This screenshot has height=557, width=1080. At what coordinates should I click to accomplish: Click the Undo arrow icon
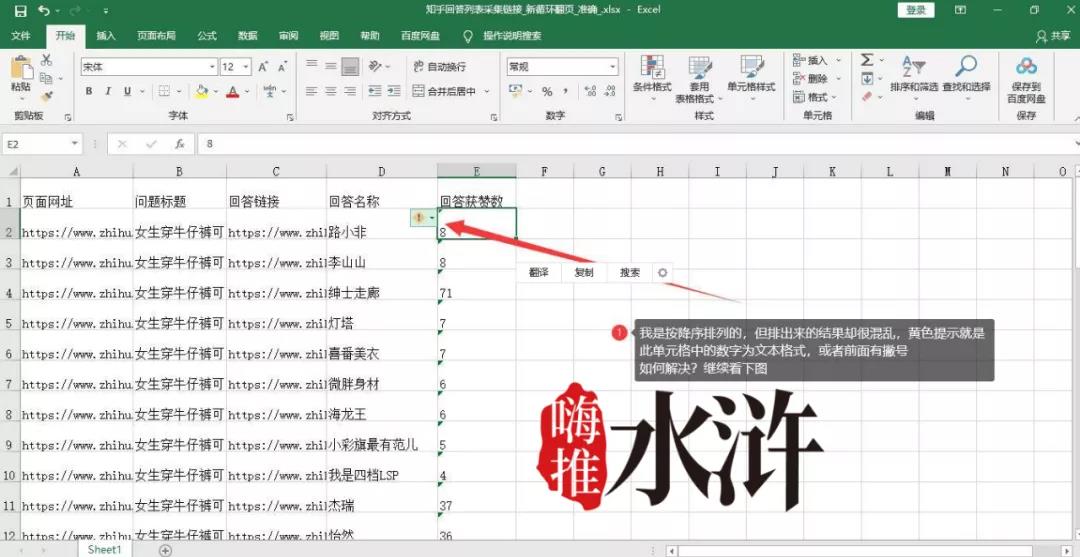pyautogui.click(x=44, y=10)
